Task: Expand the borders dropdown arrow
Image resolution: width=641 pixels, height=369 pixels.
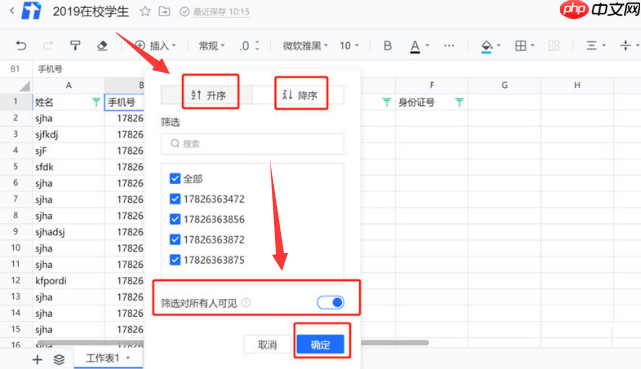Action: click(x=532, y=45)
